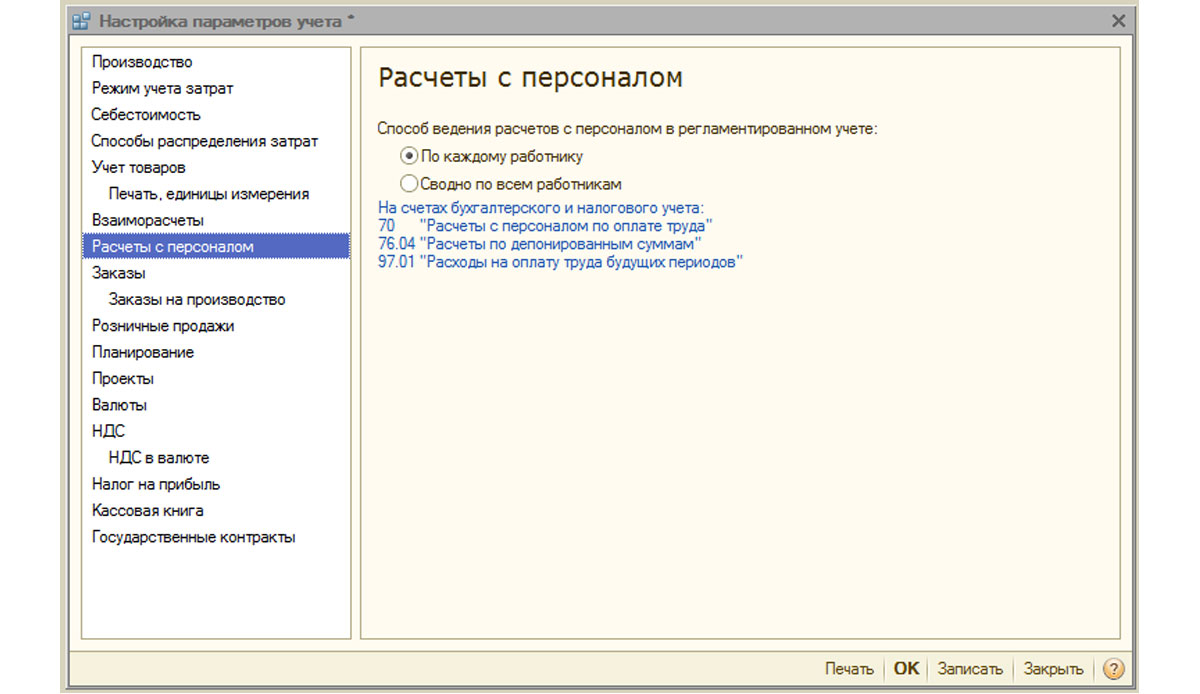Viewport: 1200px width, 694px height.
Task: Go to 'Себестоимость' settings
Action: (x=146, y=115)
